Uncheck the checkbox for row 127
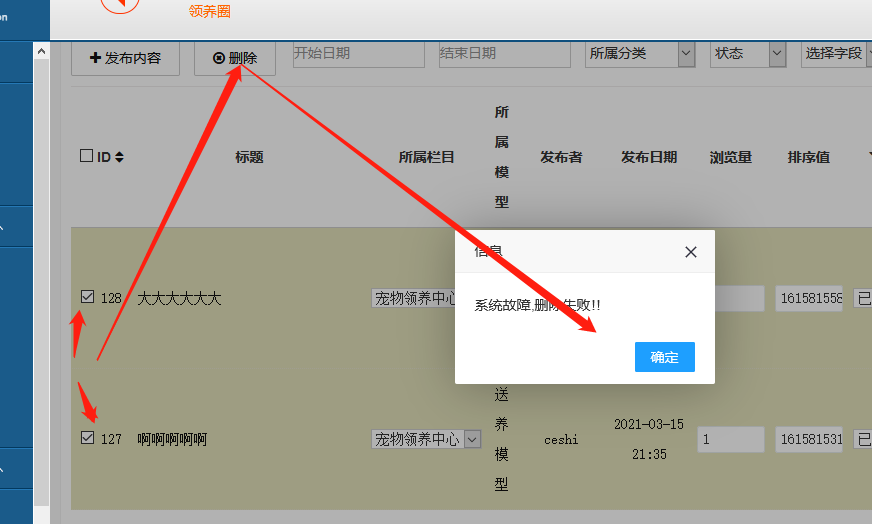This screenshot has height=524, width=872. pyautogui.click(x=87, y=438)
